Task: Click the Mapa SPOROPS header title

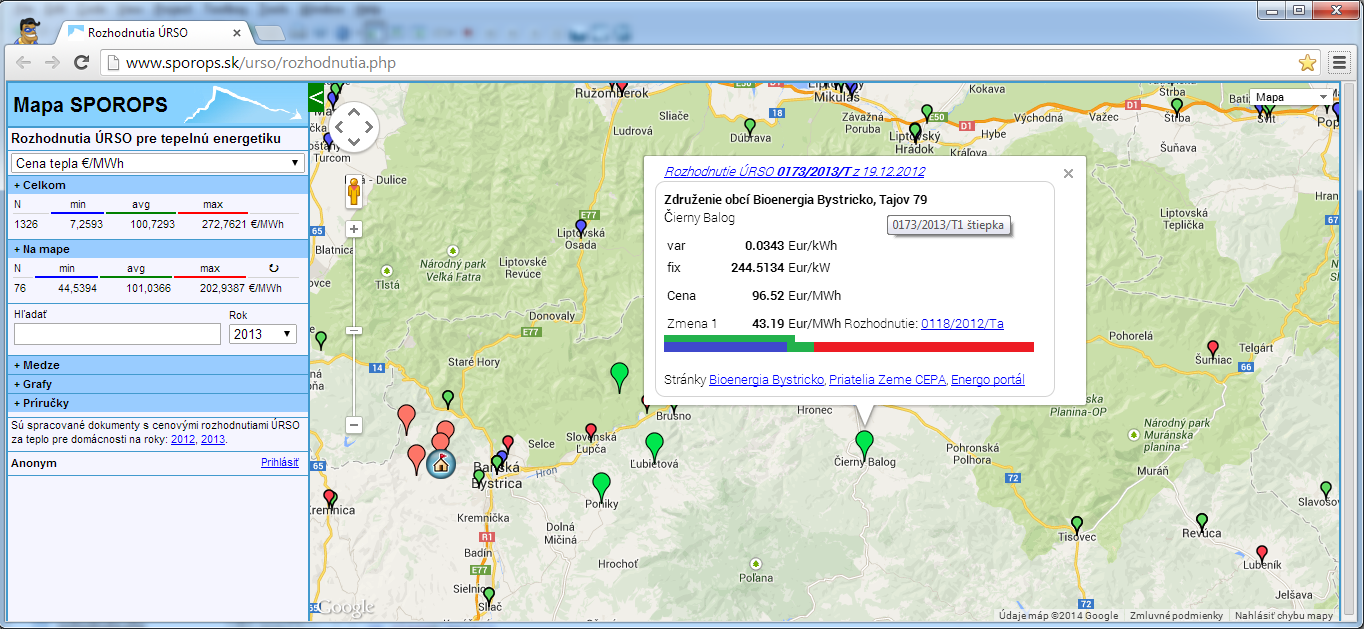Action: (91, 105)
